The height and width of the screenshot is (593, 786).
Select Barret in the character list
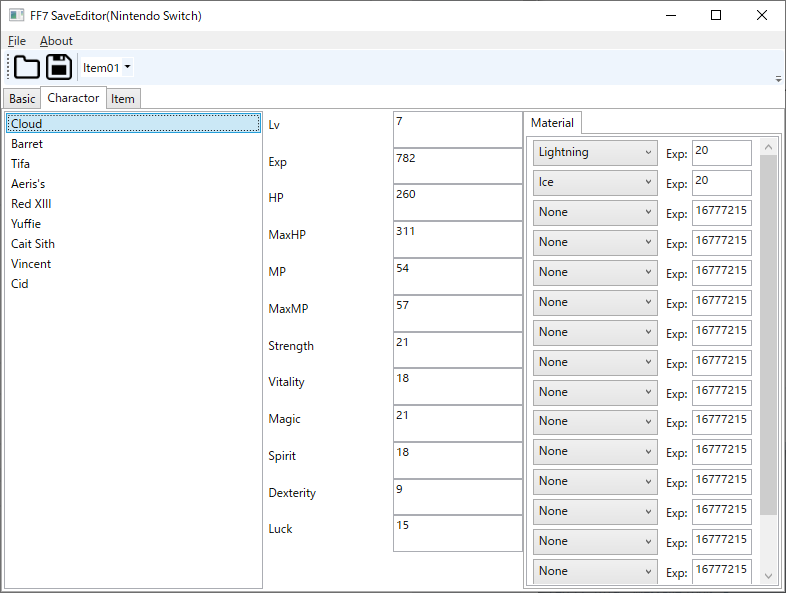click(x=133, y=144)
